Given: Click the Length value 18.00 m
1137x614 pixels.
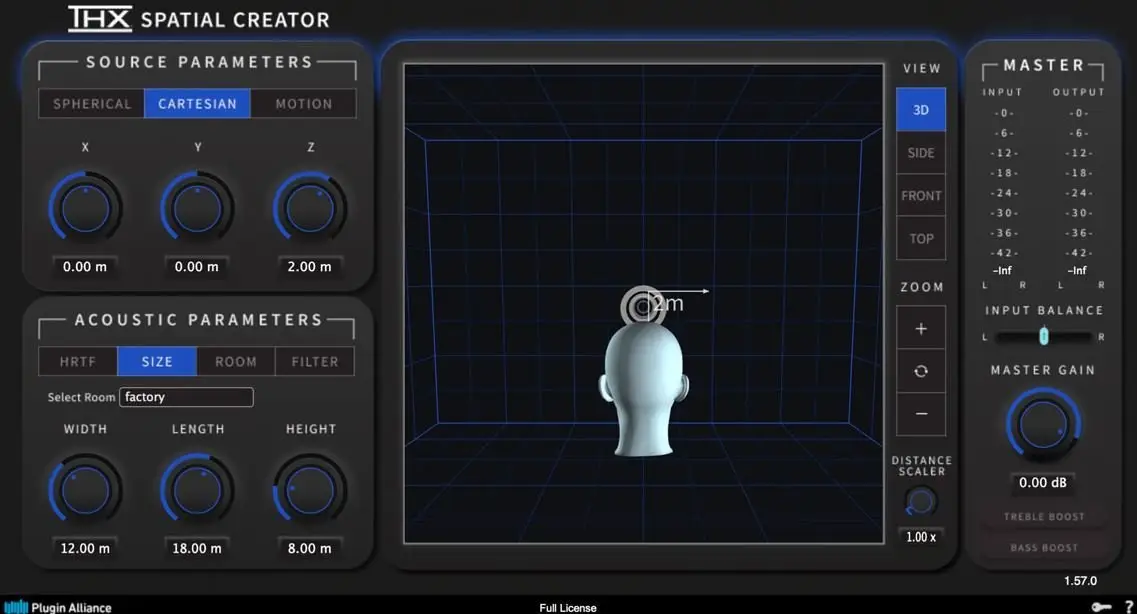Looking at the screenshot, I should (197, 548).
